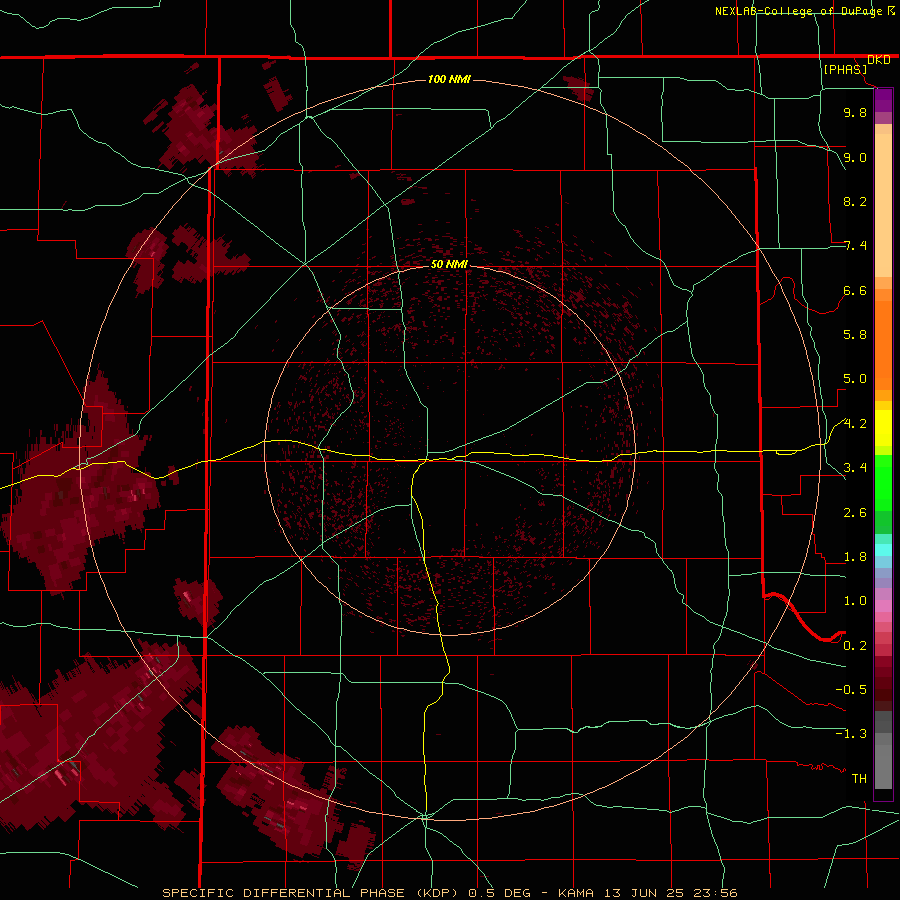Pick the peach band in the color scale
This screenshot has height=900, width=900.
point(883,205)
